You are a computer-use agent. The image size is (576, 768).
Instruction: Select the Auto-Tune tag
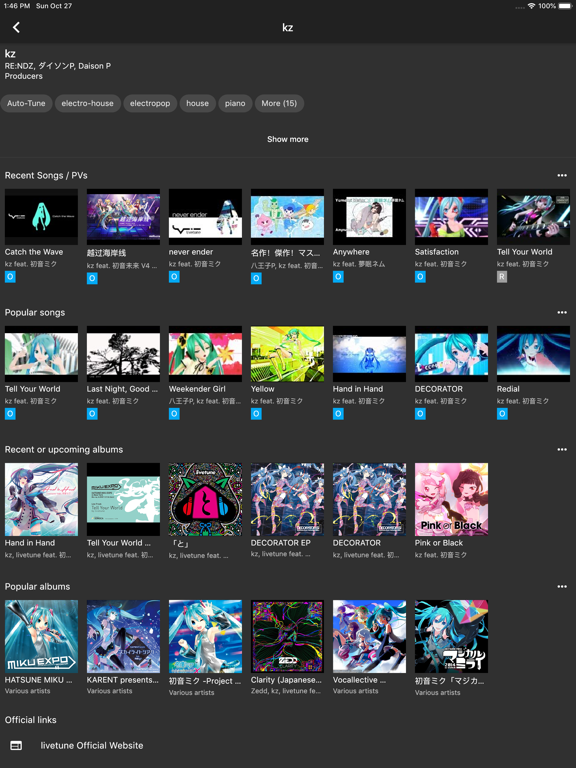point(26,103)
